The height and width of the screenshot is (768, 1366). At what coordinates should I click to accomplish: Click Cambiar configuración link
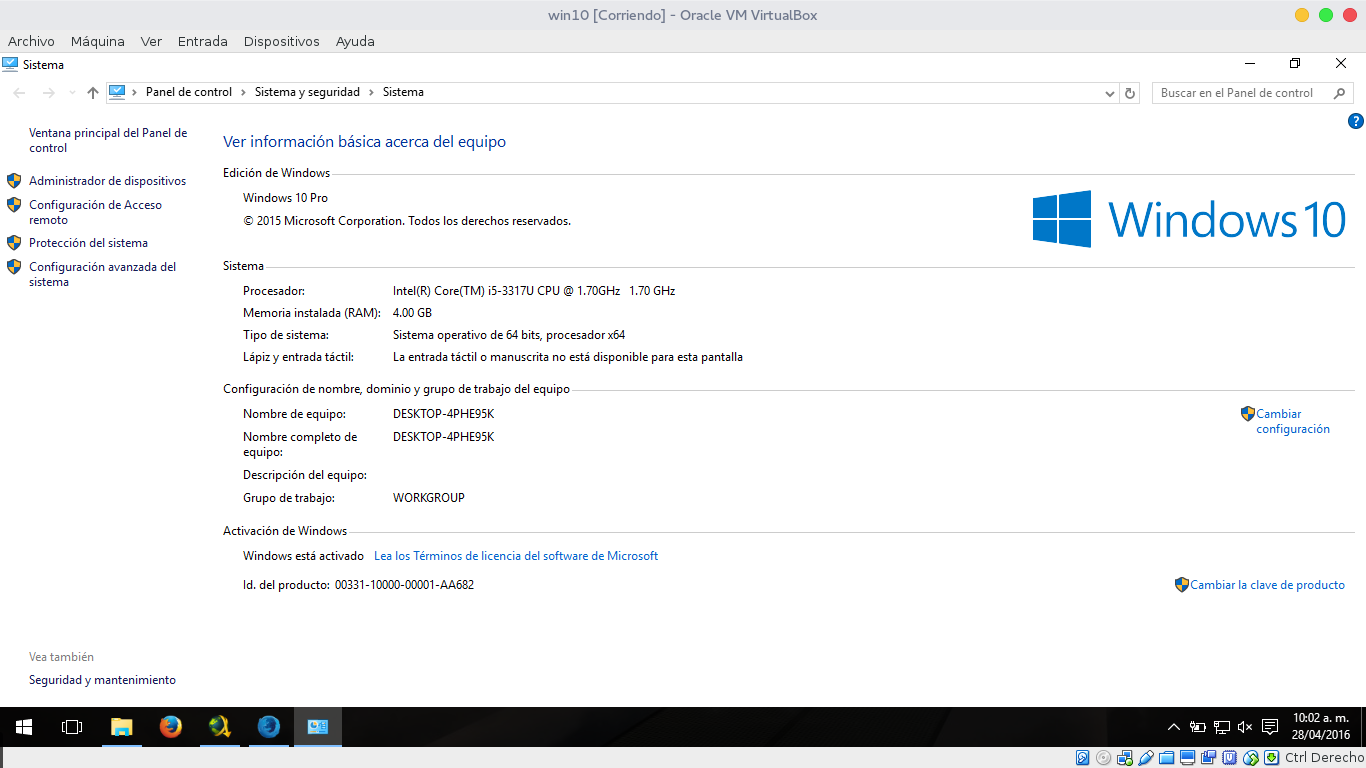coord(1293,421)
